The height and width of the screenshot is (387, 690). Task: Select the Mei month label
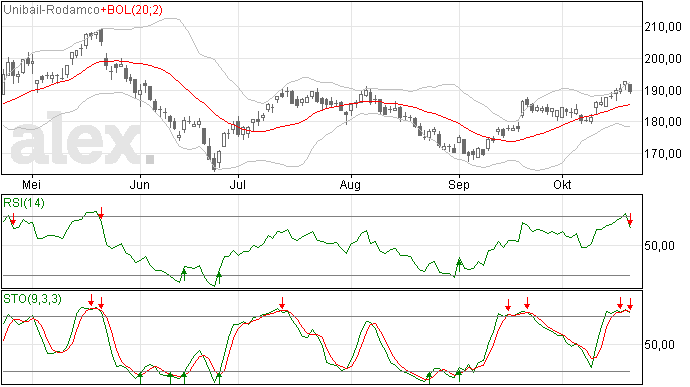pyautogui.click(x=31, y=184)
